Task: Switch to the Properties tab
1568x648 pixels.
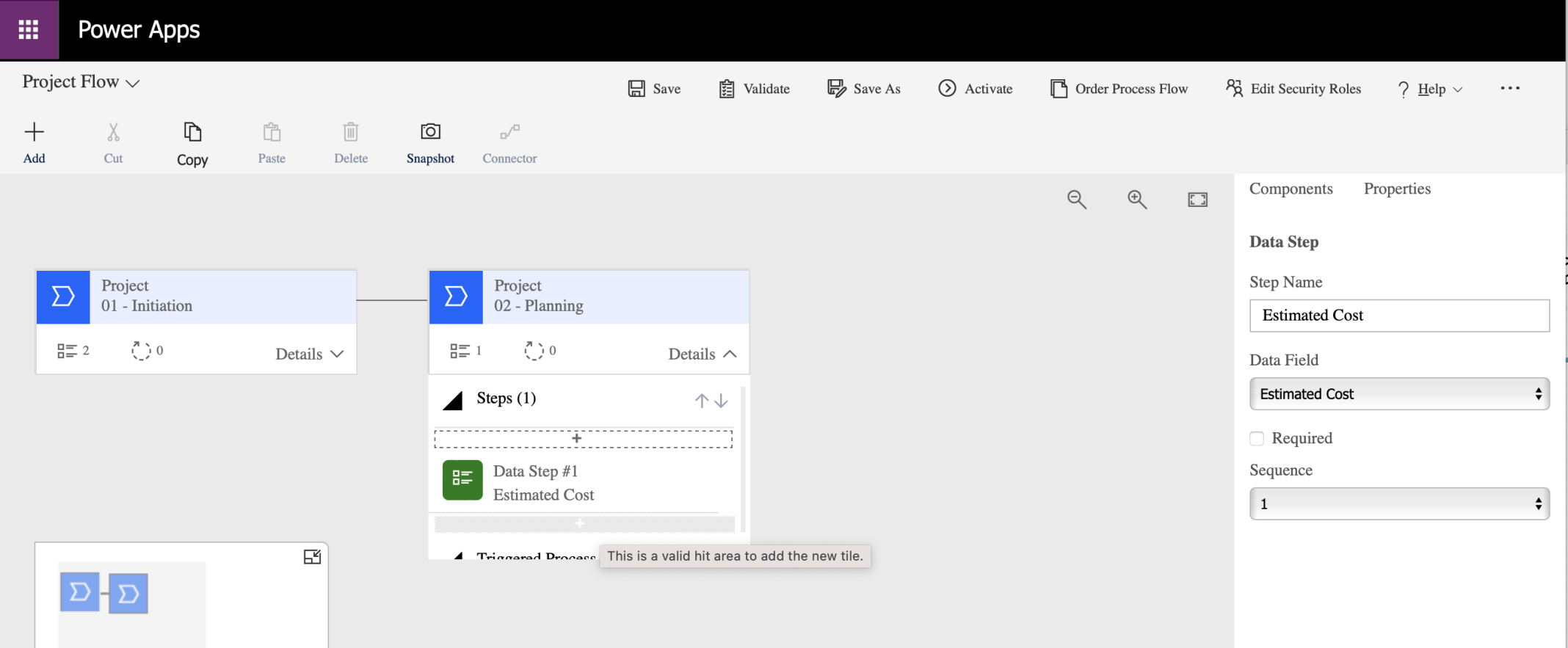Action: click(x=1397, y=189)
